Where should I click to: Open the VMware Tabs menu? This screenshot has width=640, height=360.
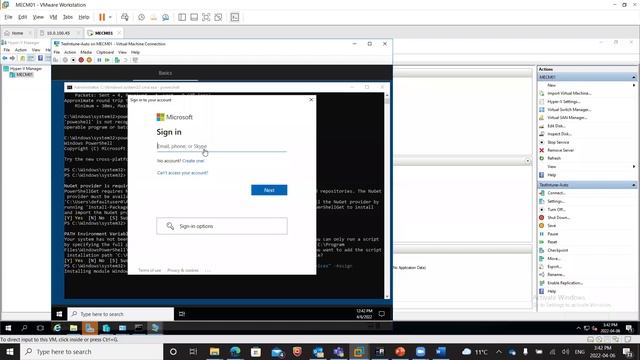(x=68, y=17)
